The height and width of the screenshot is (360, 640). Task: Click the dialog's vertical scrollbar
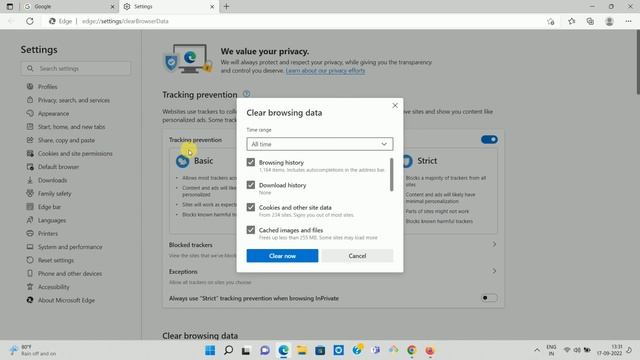391,175
